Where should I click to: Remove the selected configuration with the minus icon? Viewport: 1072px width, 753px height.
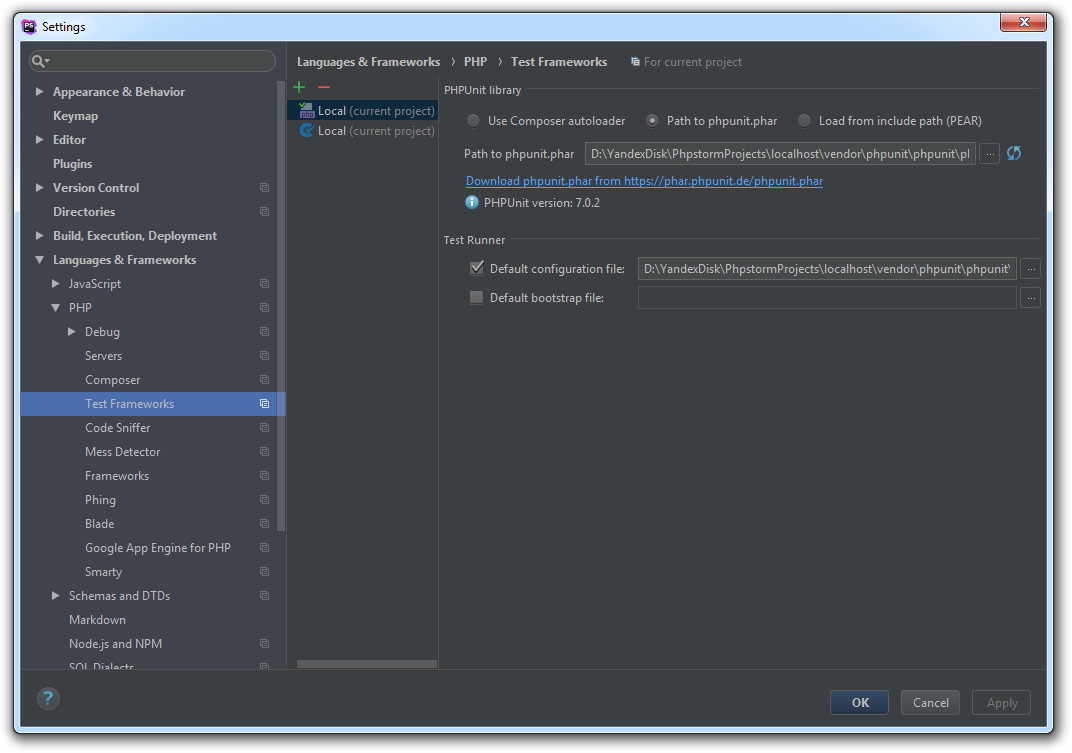tap(323, 87)
